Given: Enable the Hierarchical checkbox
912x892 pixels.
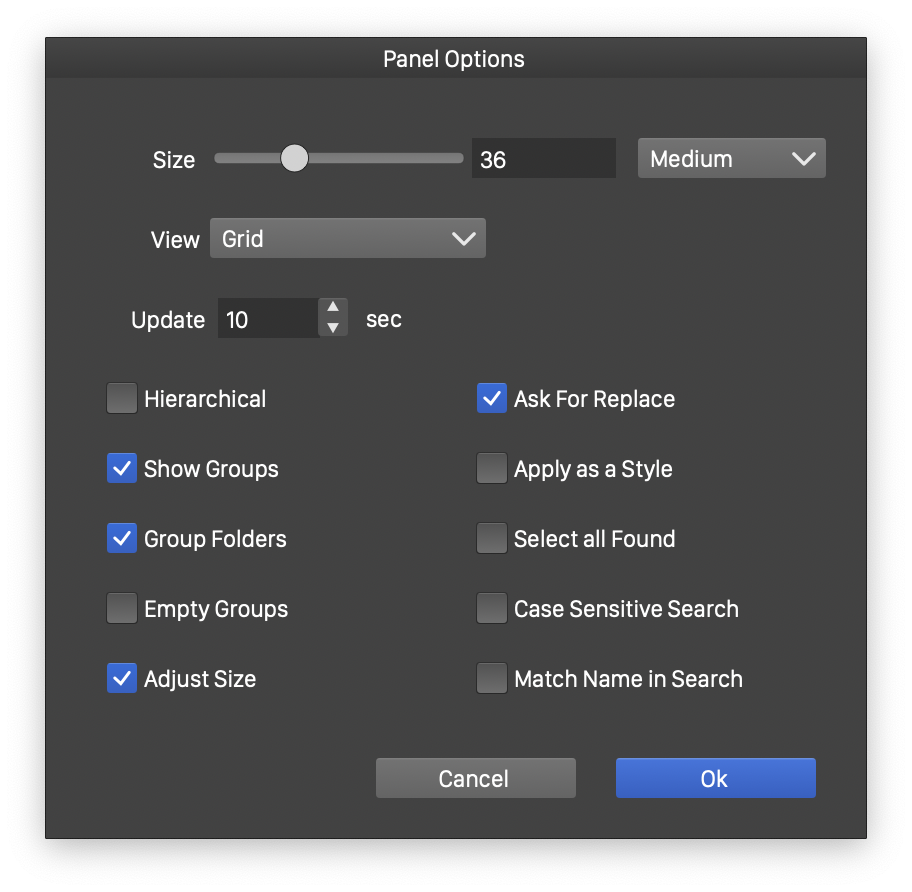Looking at the screenshot, I should tap(122, 399).
